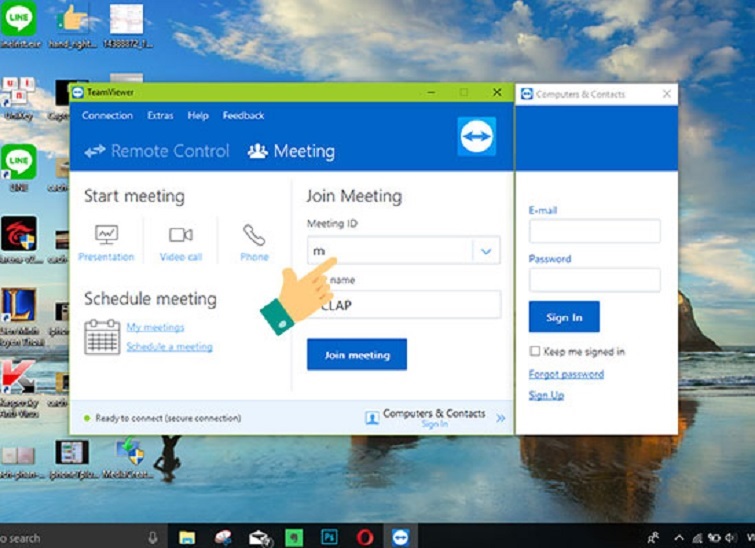Close the Computers & Contacts window
Viewport: 755px width, 548px height.
tap(667, 94)
